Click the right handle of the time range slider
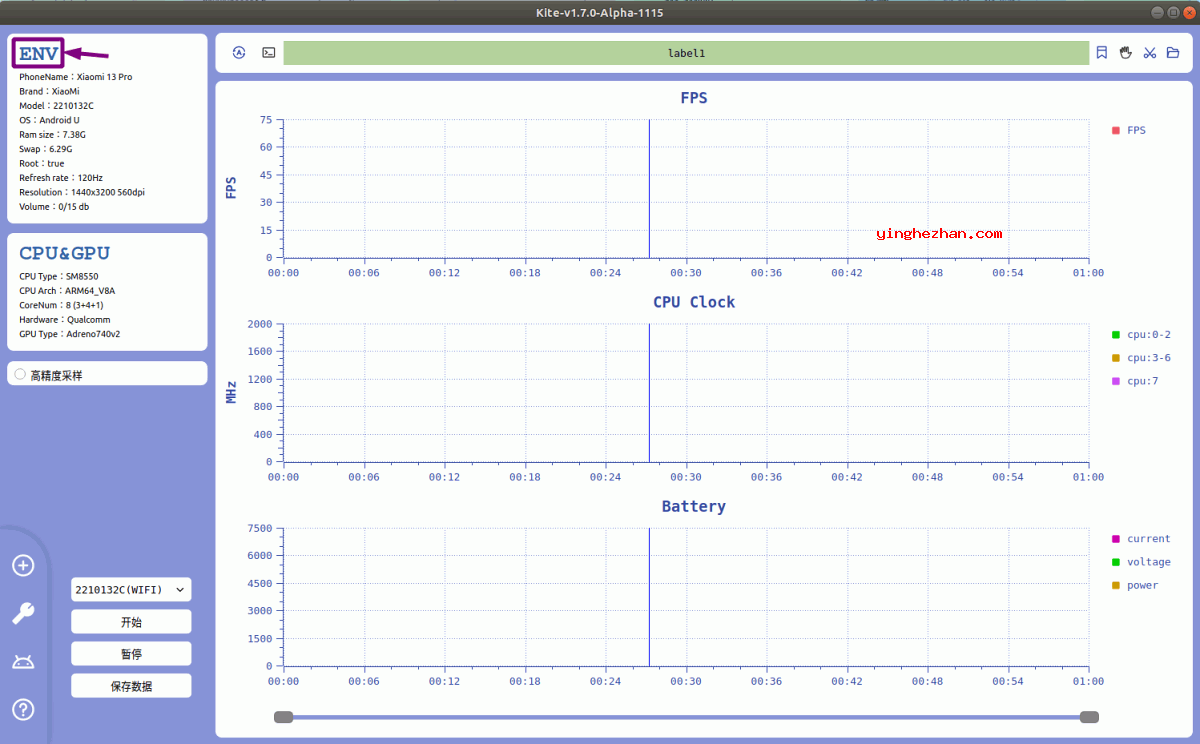The height and width of the screenshot is (744, 1200). [x=1090, y=717]
